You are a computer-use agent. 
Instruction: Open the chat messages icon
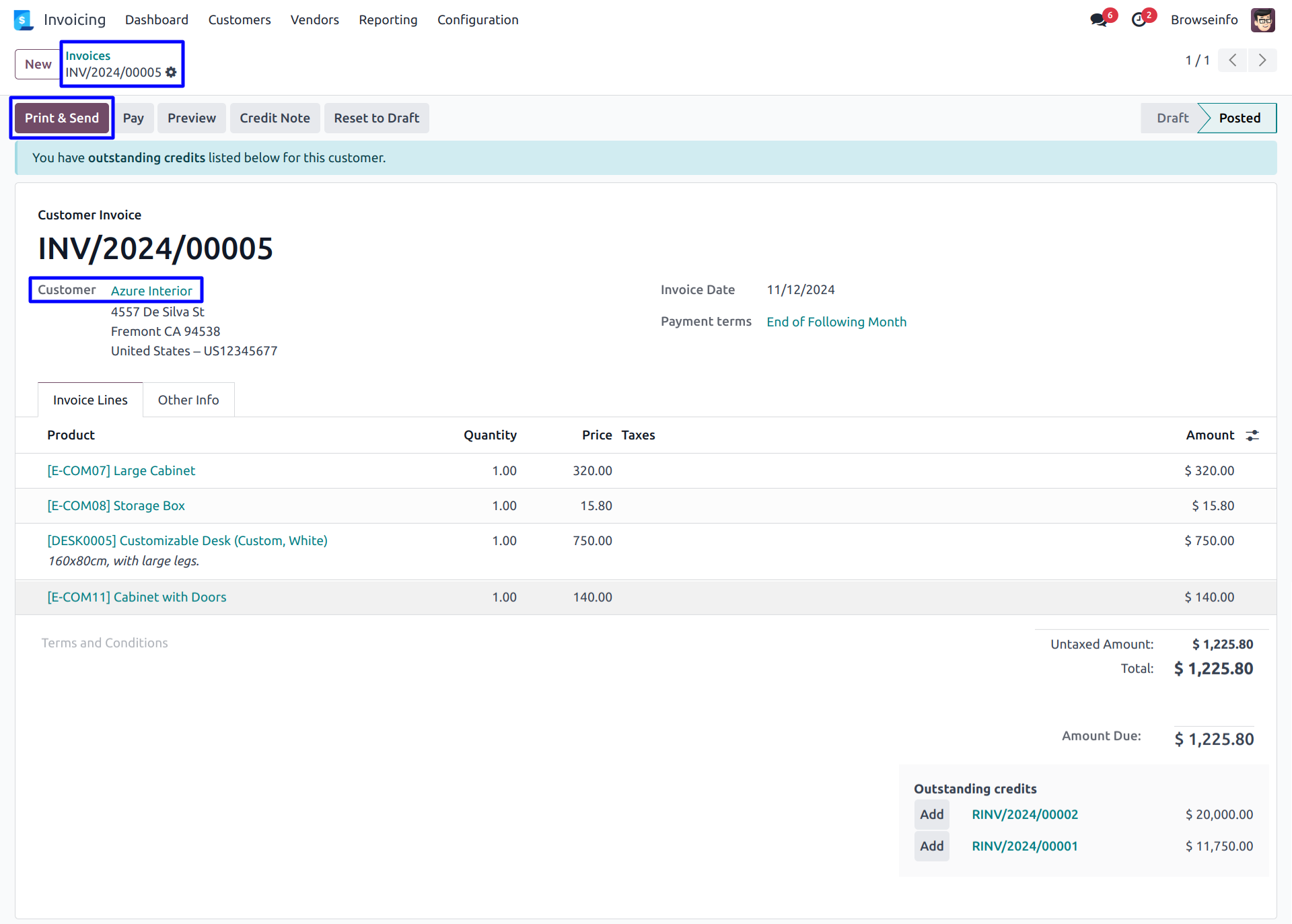pyautogui.click(x=1099, y=20)
